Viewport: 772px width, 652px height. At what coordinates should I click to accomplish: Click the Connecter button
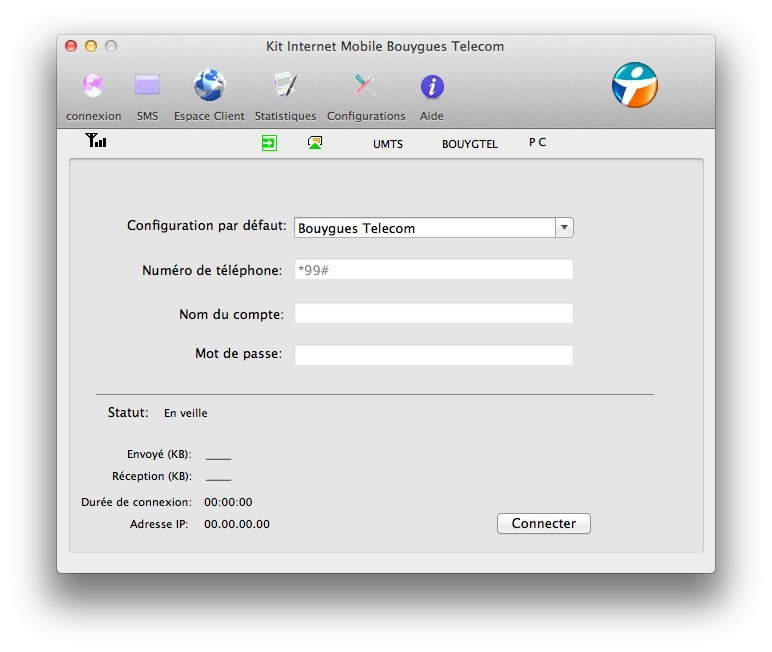544,523
